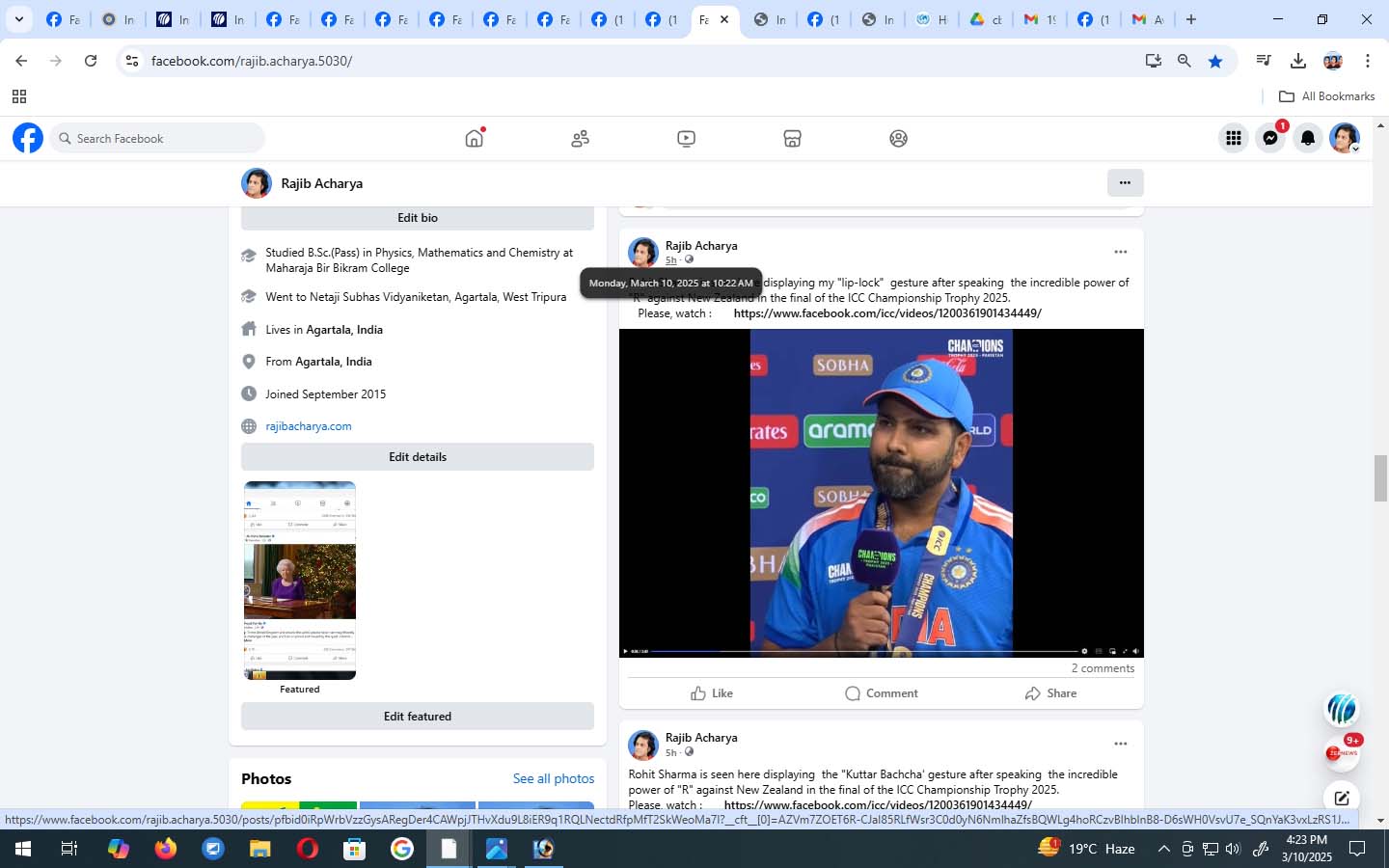
Task: Open Chrome three-dot menu
Action: click(1368, 61)
